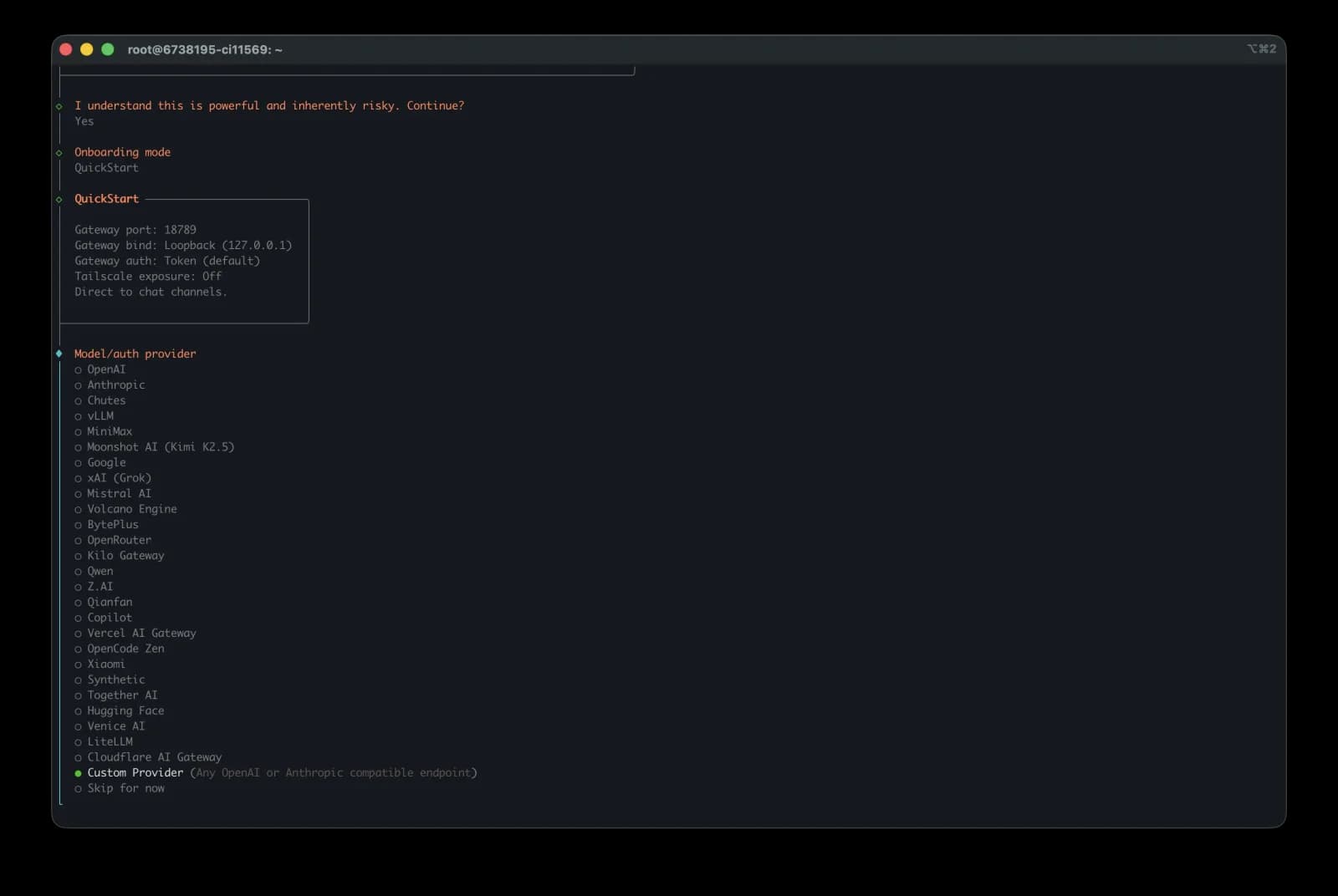Click Gateway auth: Token (default) line
Screen dimensions: 1338x896
[x=167, y=261]
